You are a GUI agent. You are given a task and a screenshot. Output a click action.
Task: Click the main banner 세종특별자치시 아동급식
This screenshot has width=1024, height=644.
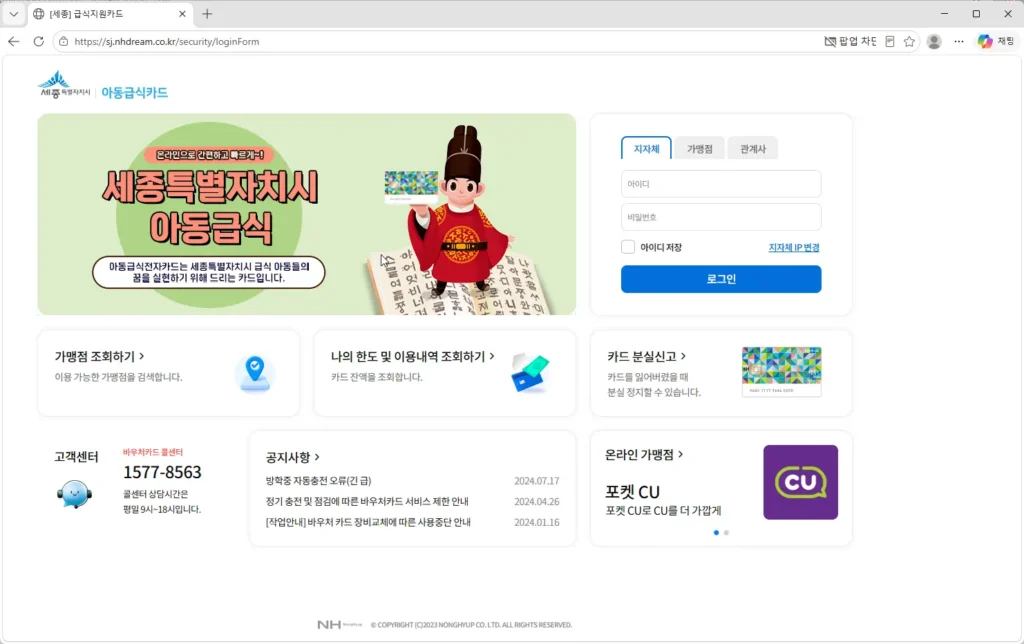[x=306, y=214]
